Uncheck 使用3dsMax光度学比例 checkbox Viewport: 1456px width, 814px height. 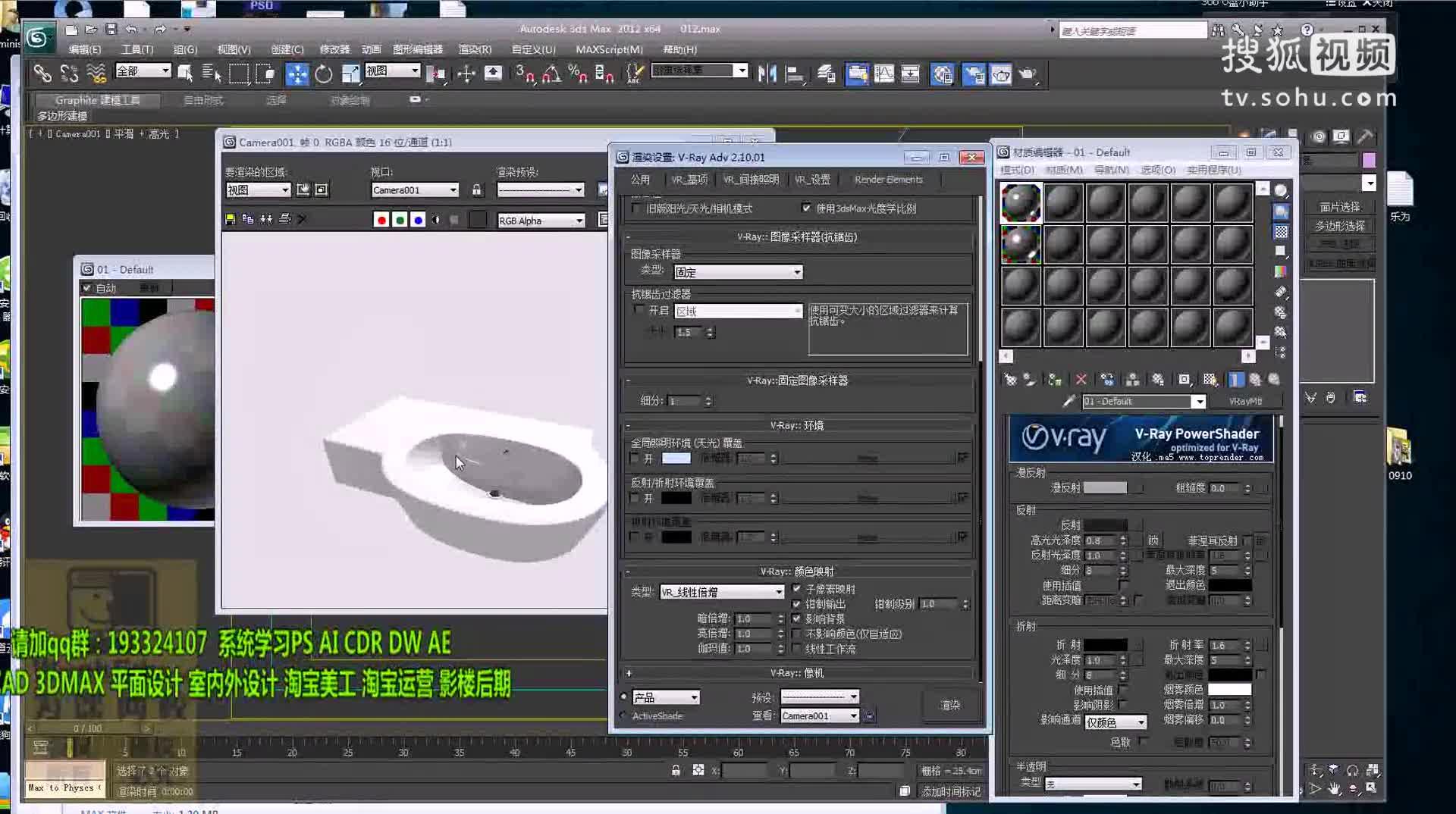coord(807,208)
